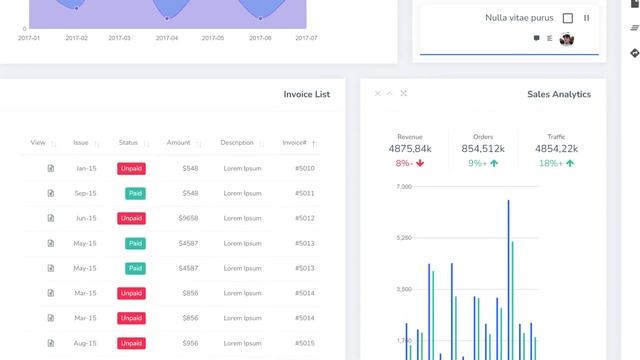The image size is (640, 360).
Task: Sort table by the Description column arrows
Action: click(x=261, y=143)
